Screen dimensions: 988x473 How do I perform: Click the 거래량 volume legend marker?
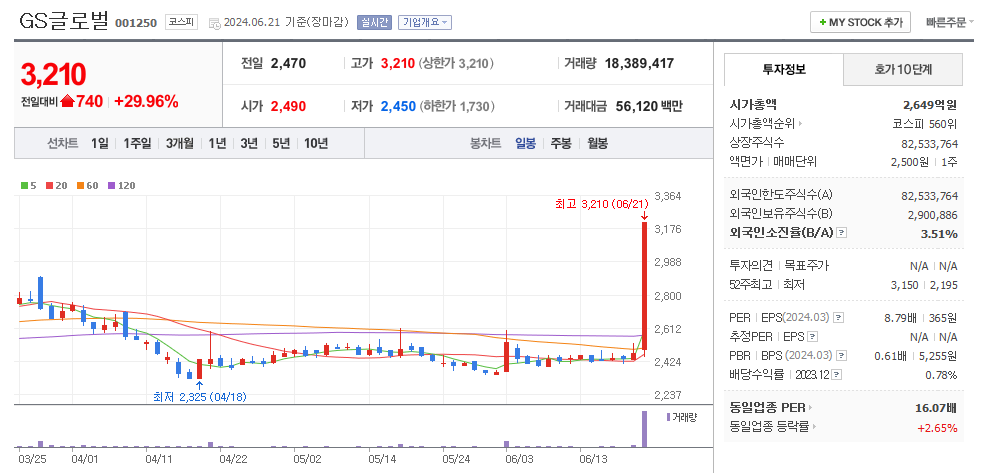669,417
